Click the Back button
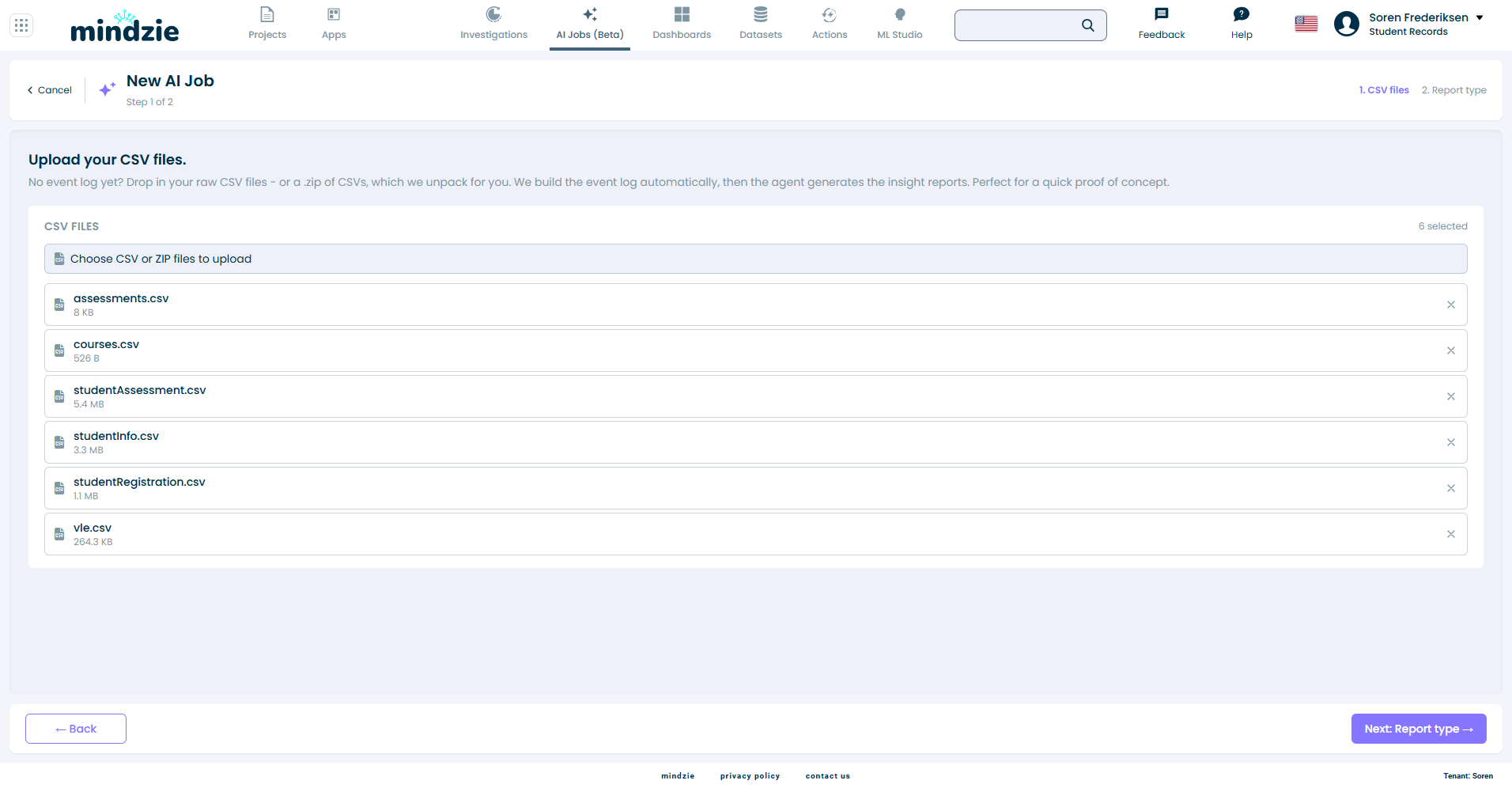The width and height of the screenshot is (1512, 788). point(76,729)
